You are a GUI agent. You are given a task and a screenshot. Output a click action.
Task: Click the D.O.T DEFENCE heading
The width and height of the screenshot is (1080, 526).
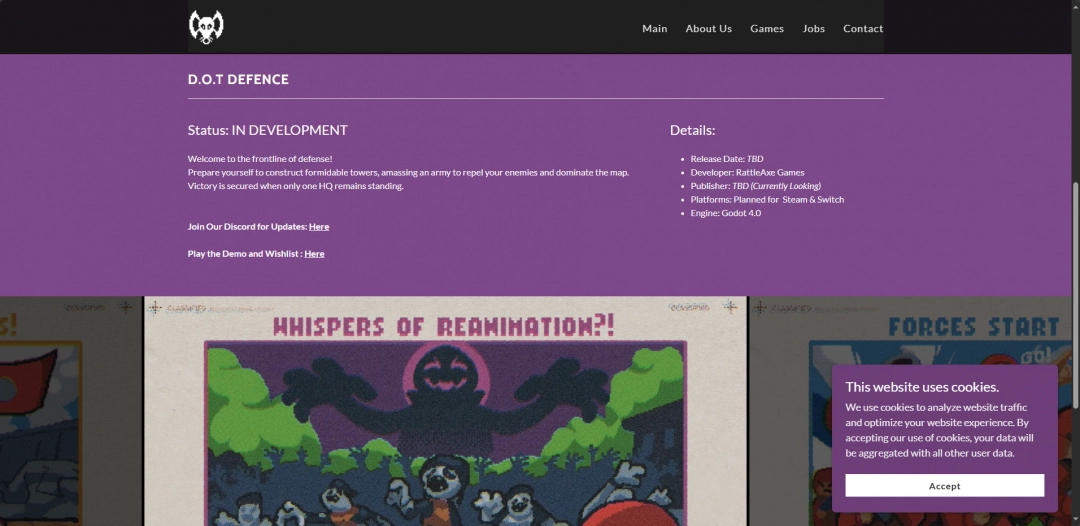[x=238, y=80]
